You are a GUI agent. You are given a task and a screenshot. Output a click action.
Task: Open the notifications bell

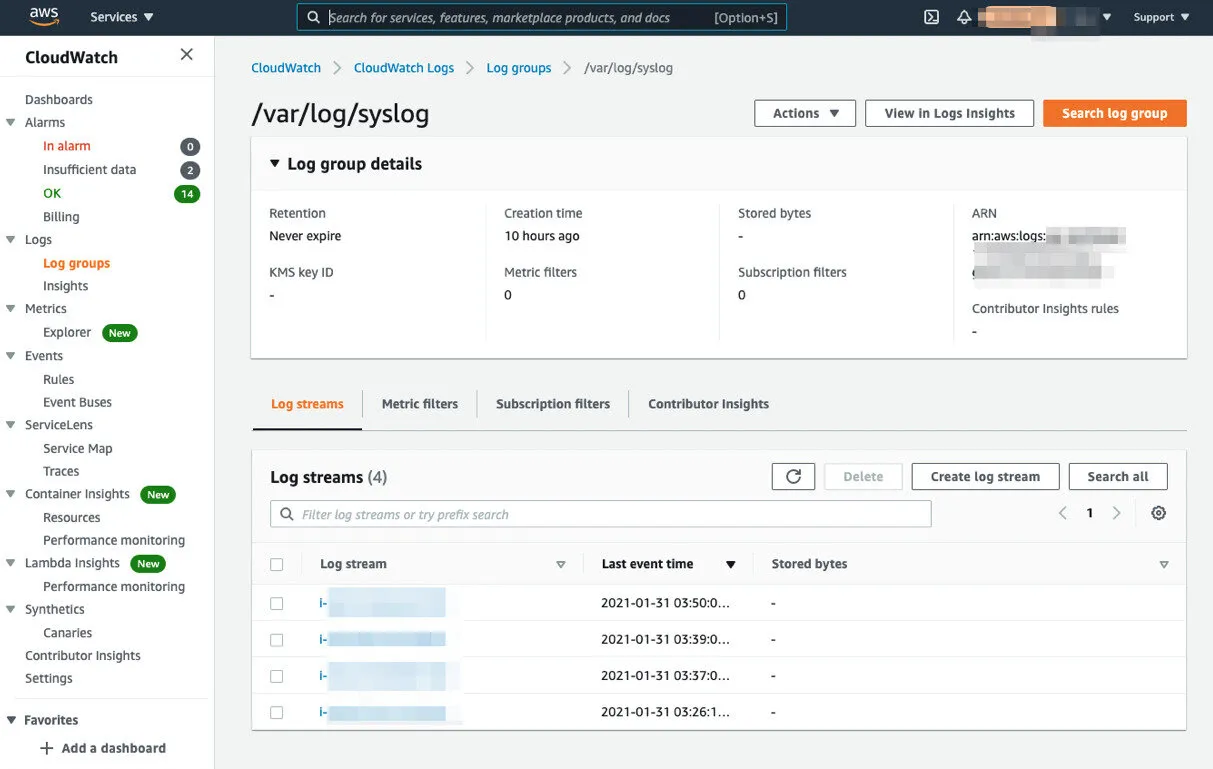point(963,17)
